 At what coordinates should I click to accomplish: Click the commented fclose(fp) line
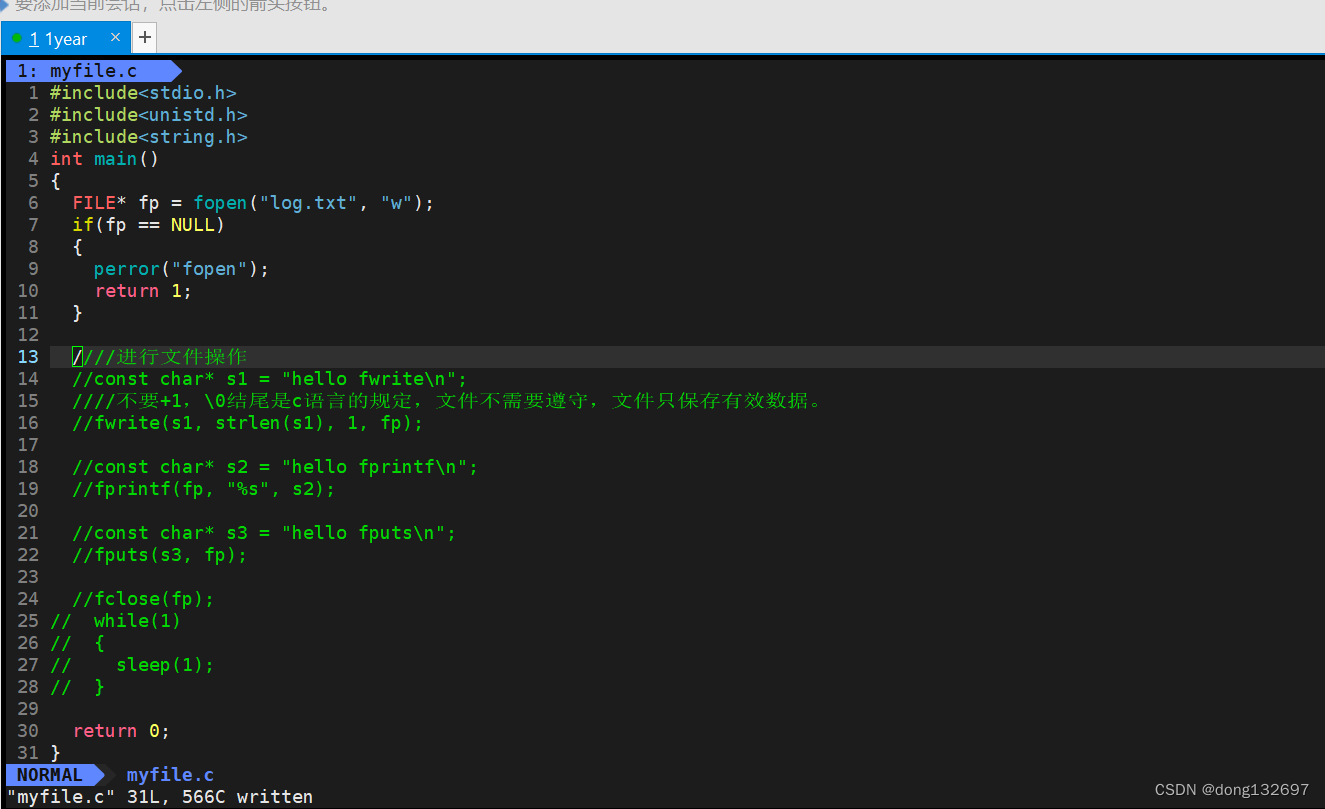(x=143, y=599)
